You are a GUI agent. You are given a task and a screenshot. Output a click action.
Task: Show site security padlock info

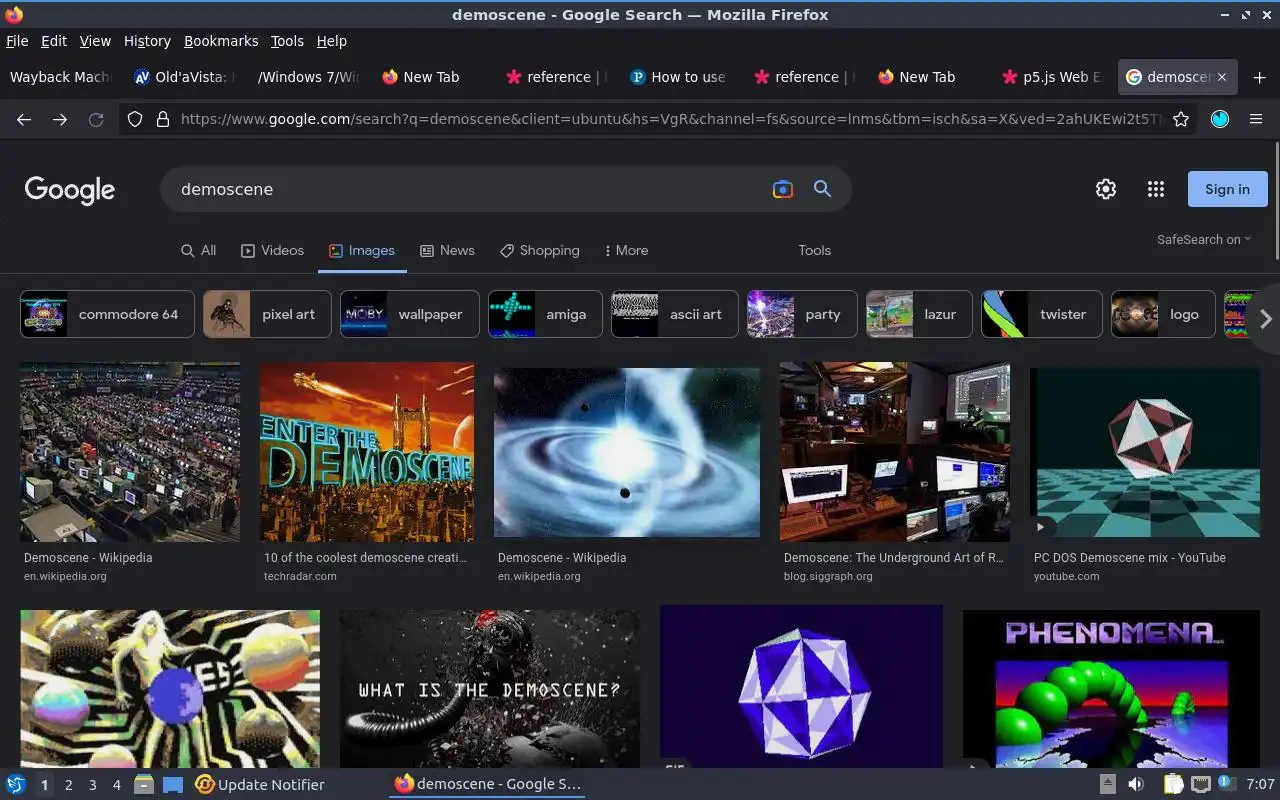point(163,119)
